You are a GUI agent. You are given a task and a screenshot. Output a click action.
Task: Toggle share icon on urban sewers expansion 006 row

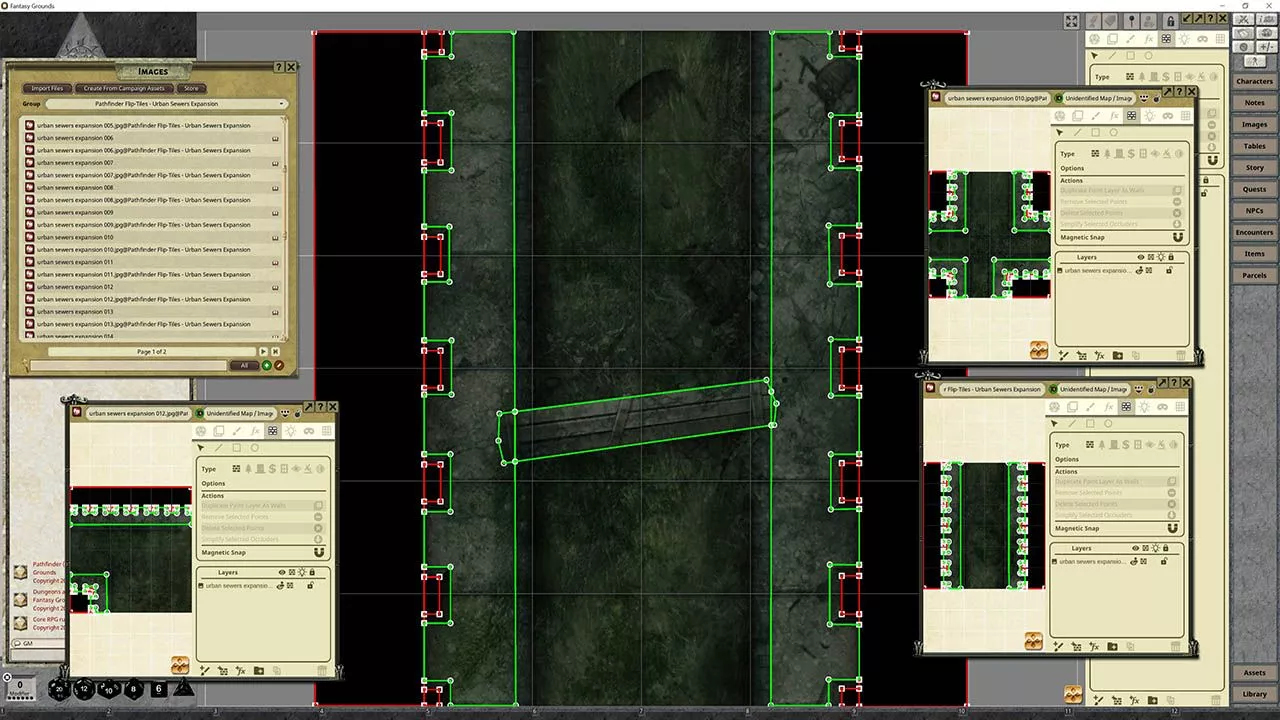pos(275,138)
